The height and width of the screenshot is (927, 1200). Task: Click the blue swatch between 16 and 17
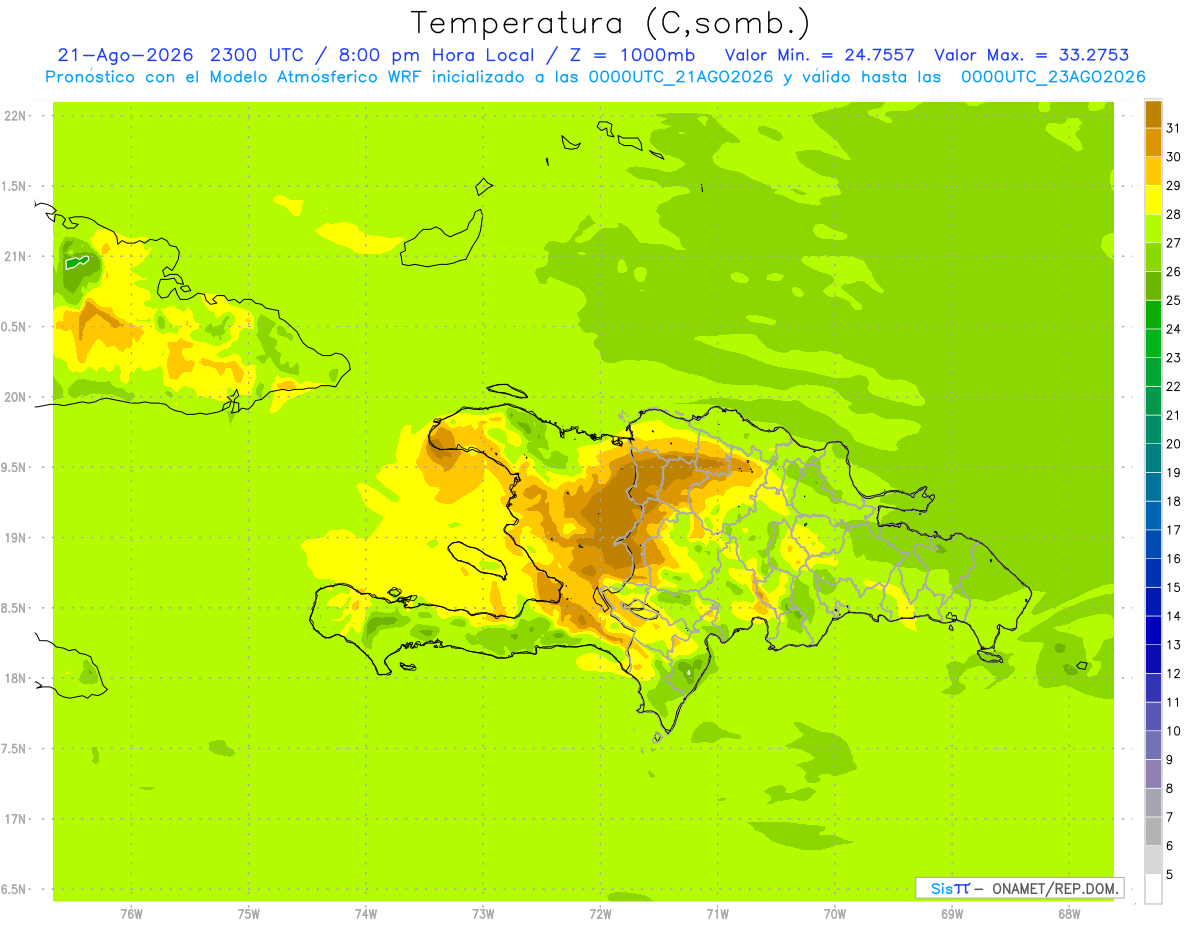click(1153, 544)
